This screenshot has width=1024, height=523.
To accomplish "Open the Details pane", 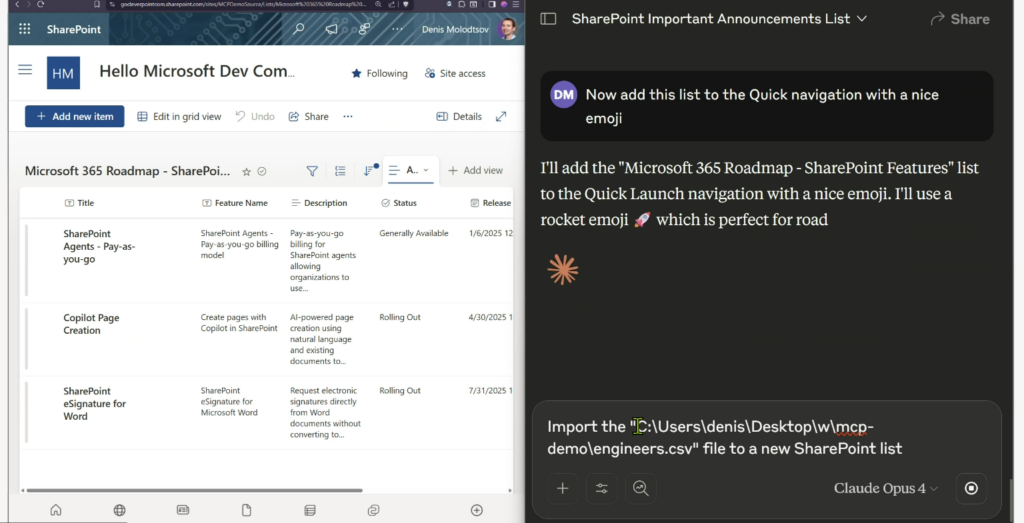I will pyautogui.click(x=458, y=116).
